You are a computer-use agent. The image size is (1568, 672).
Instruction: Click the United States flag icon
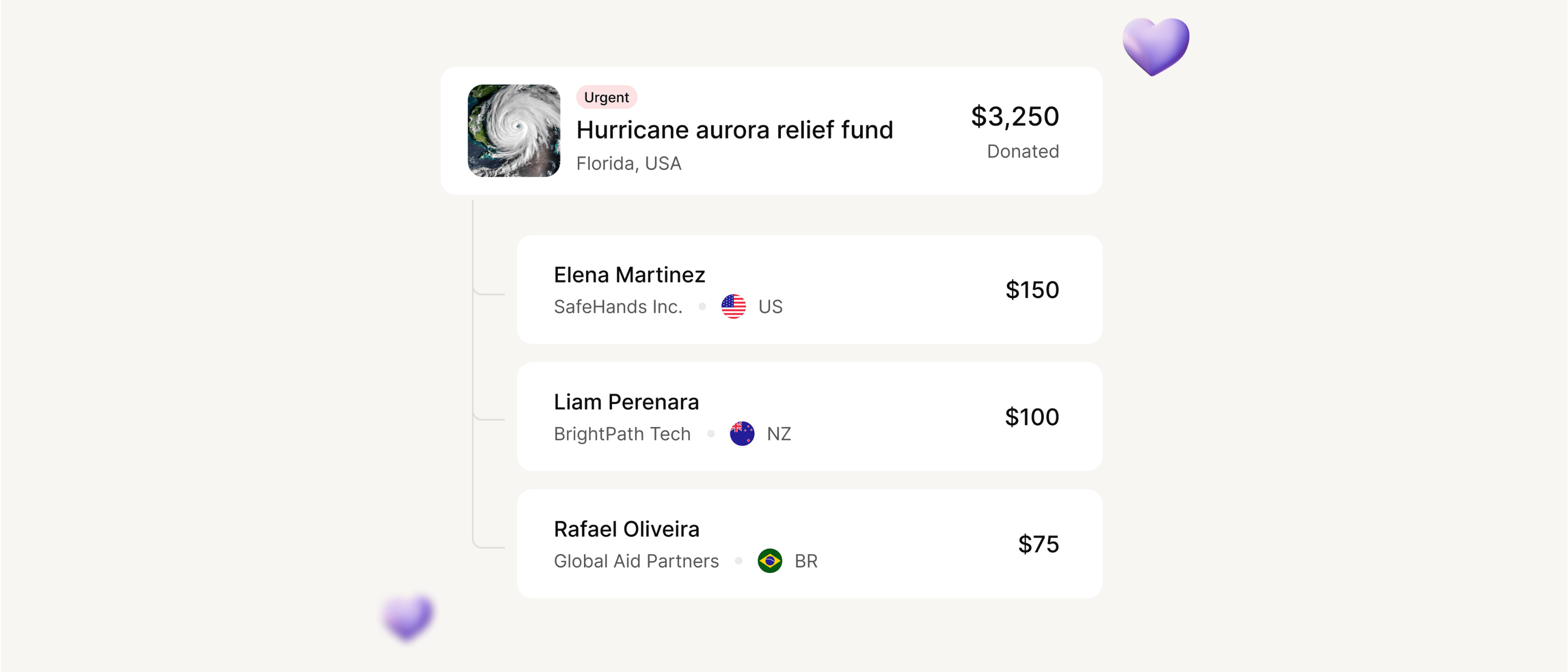point(733,306)
